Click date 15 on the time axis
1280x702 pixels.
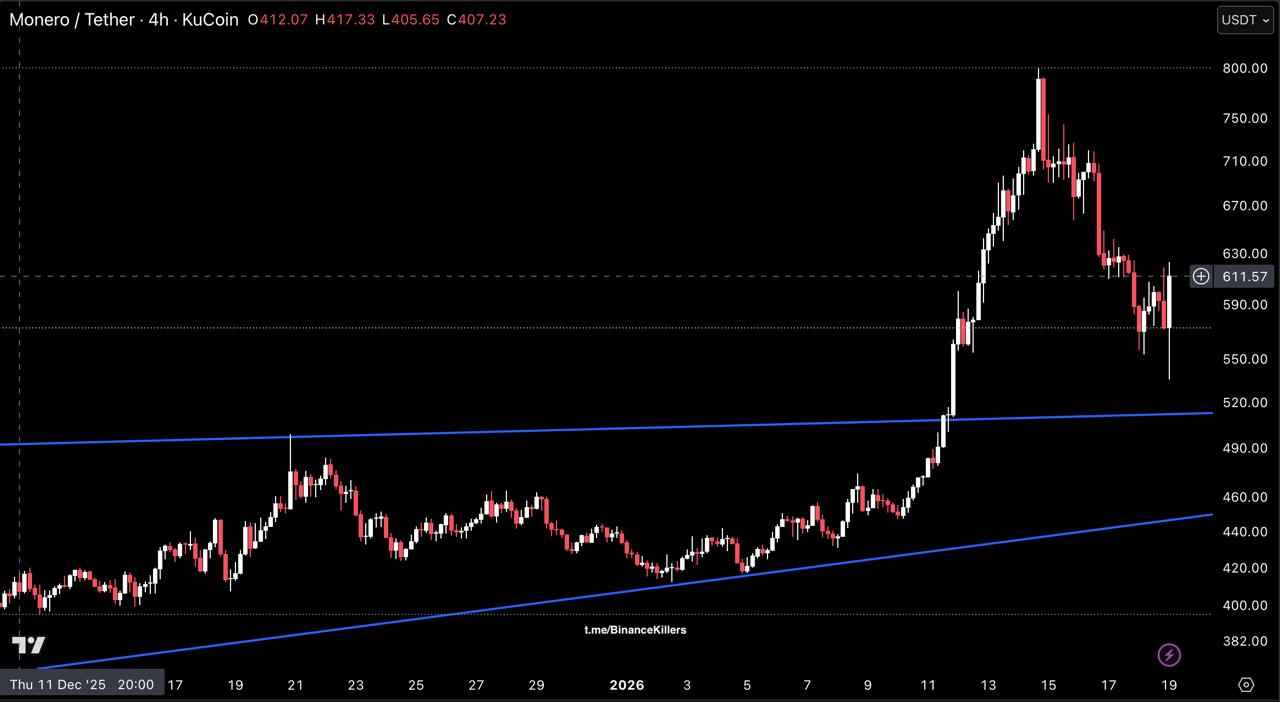[x=1048, y=685]
